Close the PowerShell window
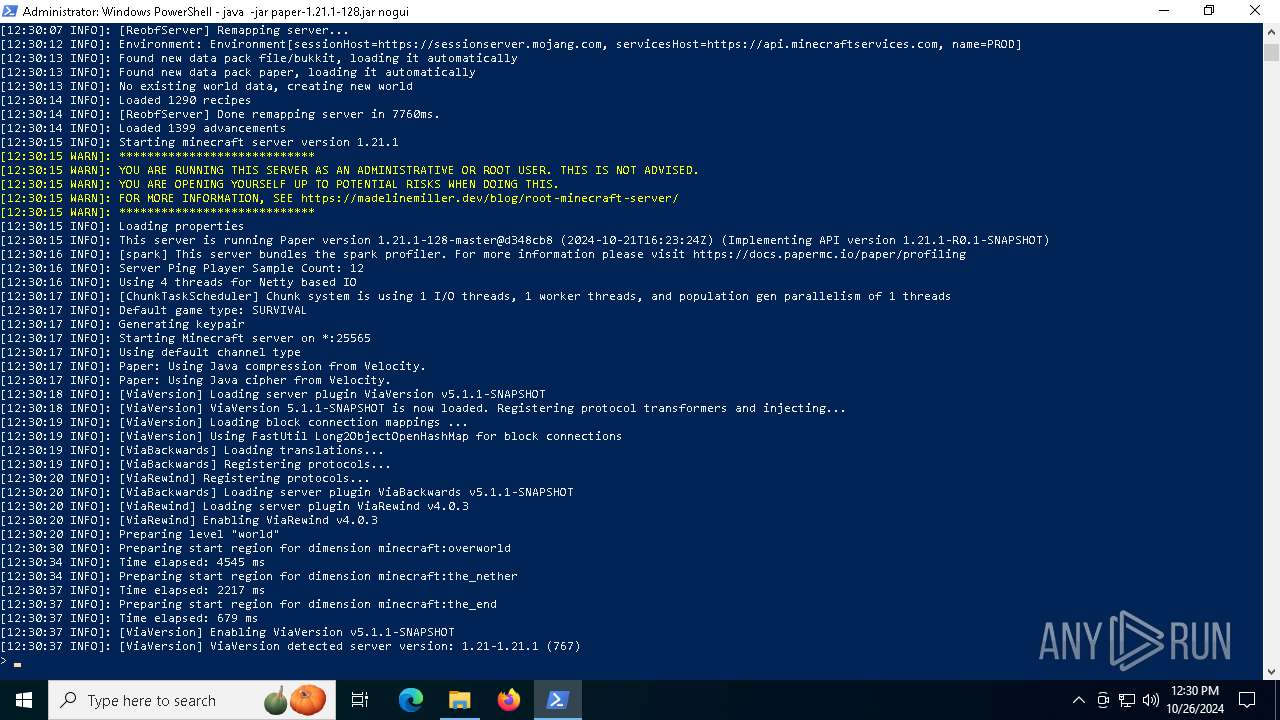Viewport: 1280px width, 720px height. [1256, 11]
